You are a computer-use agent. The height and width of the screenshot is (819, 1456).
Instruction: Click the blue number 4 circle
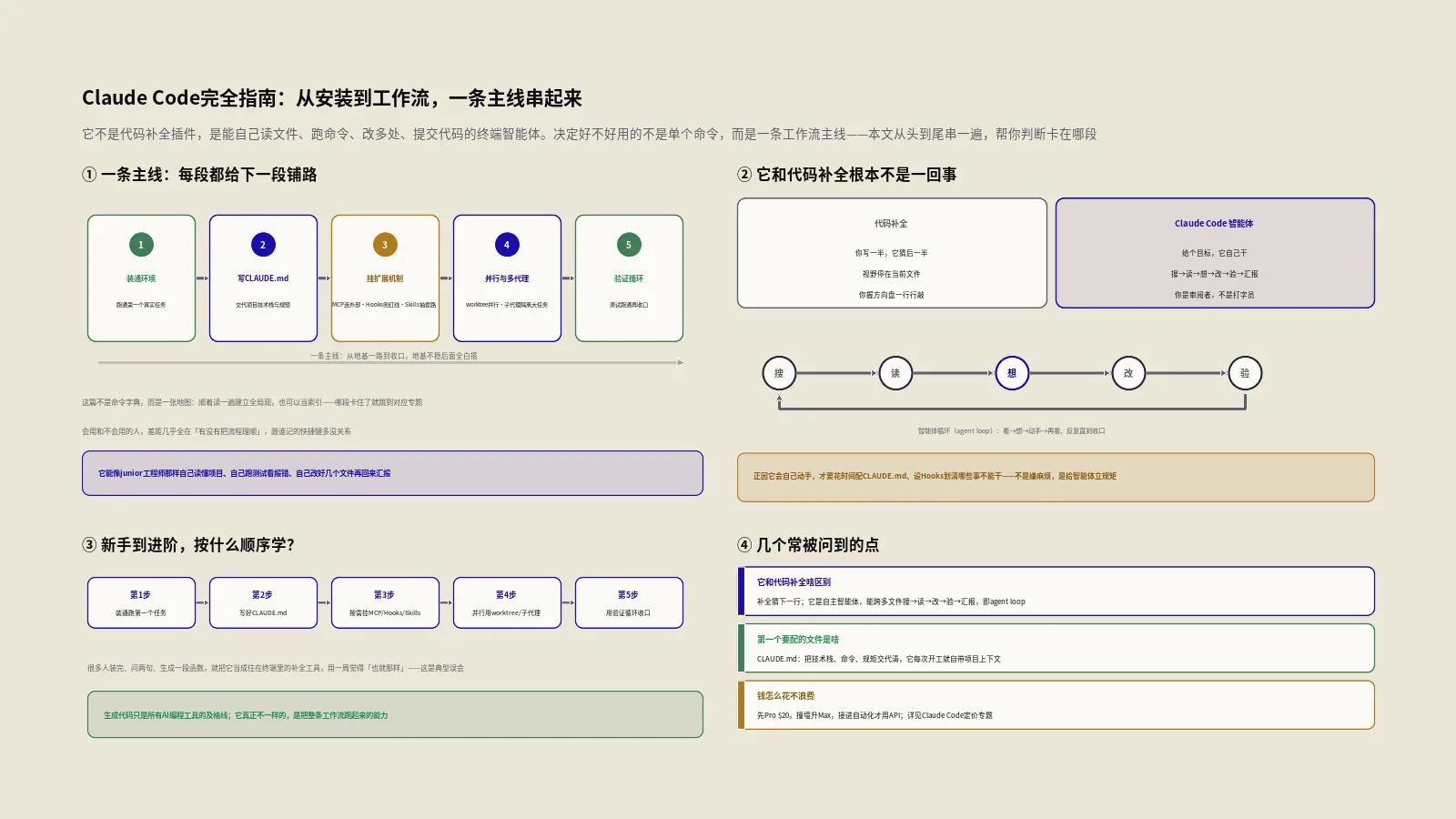point(507,245)
